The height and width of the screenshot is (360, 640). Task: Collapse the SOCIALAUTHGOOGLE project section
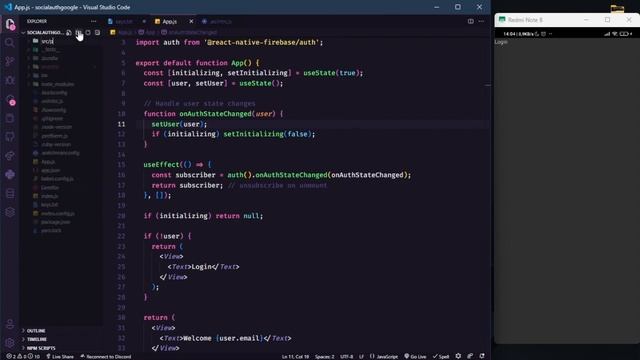42,32
